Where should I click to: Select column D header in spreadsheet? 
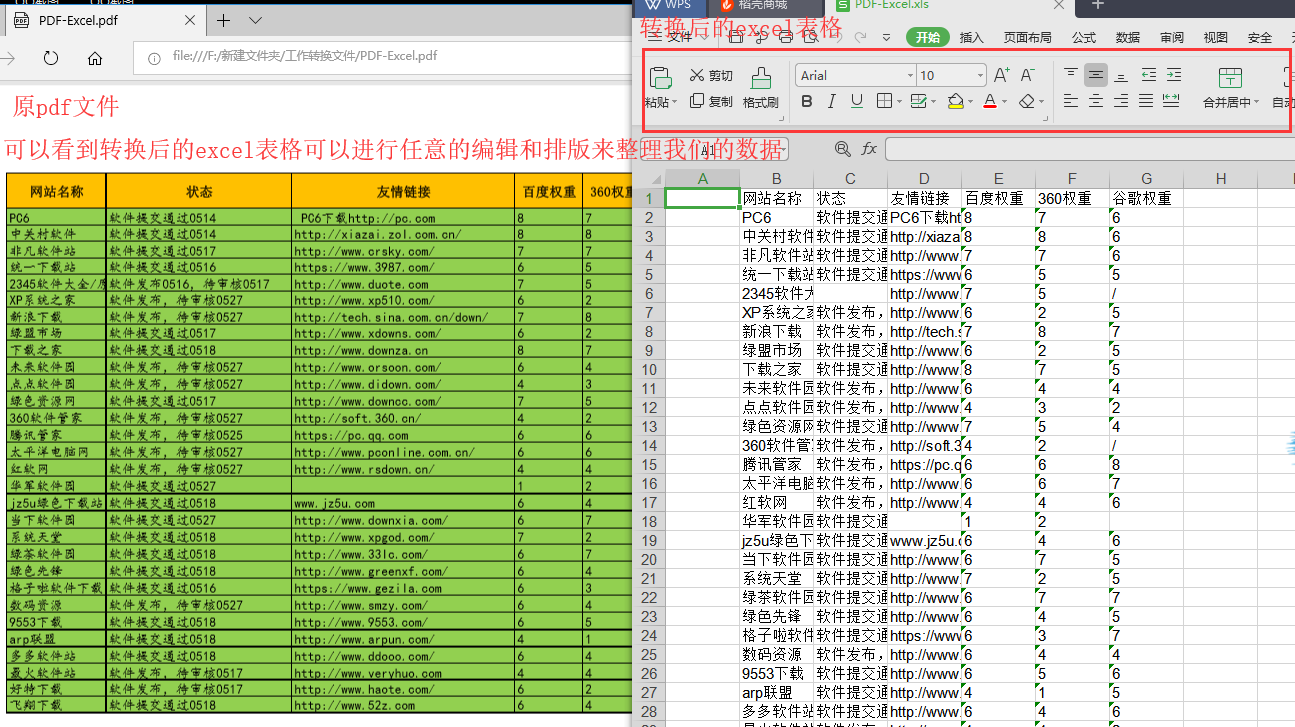924,178
